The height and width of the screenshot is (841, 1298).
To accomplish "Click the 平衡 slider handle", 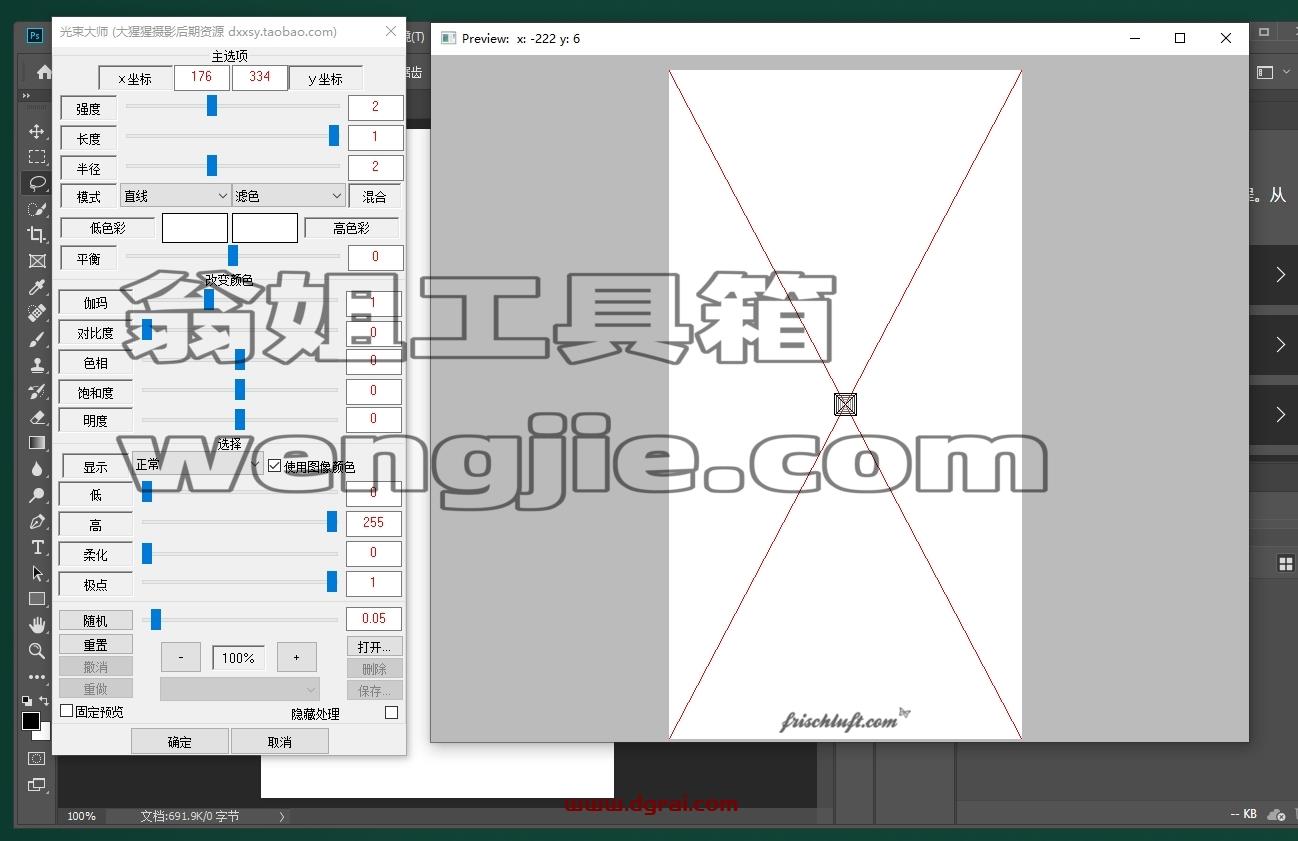I will (x=233, y=256).
